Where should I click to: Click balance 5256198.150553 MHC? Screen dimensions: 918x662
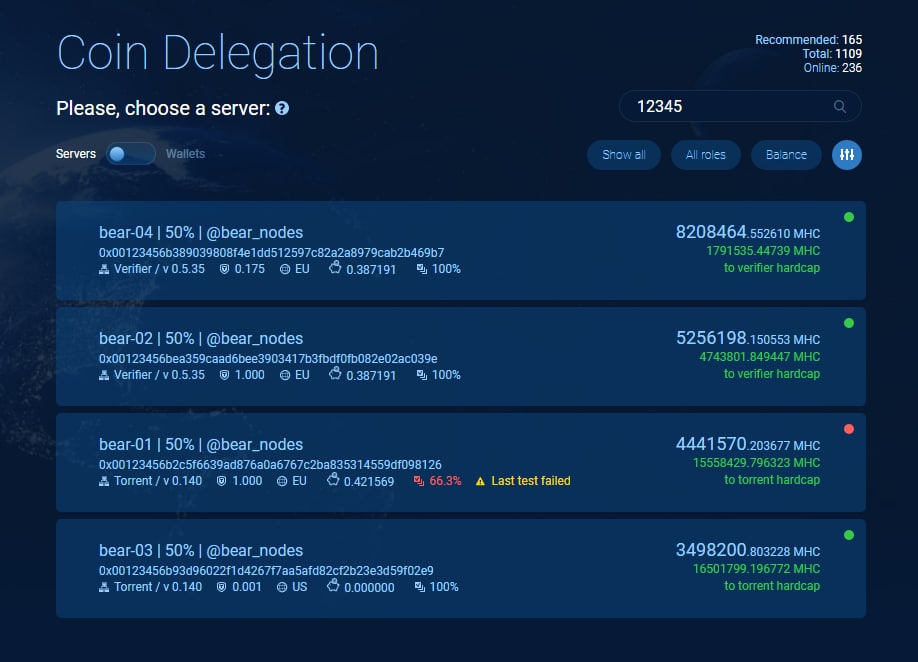coord(748,338)
